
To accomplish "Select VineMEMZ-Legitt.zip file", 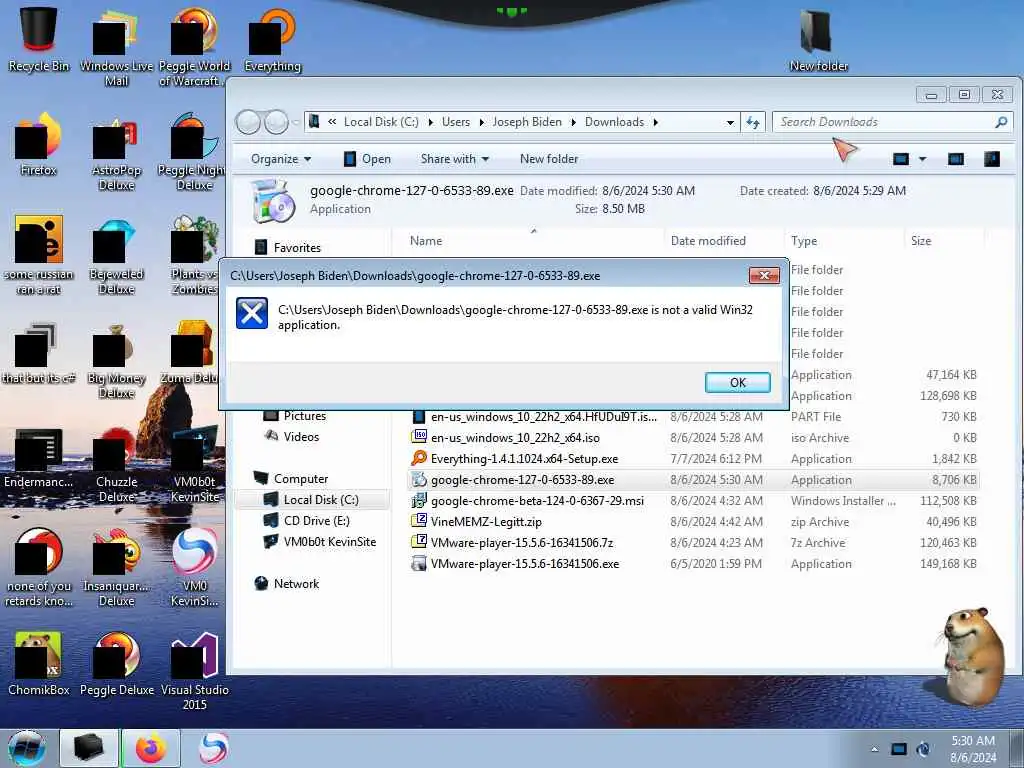I will click(694, 522).
